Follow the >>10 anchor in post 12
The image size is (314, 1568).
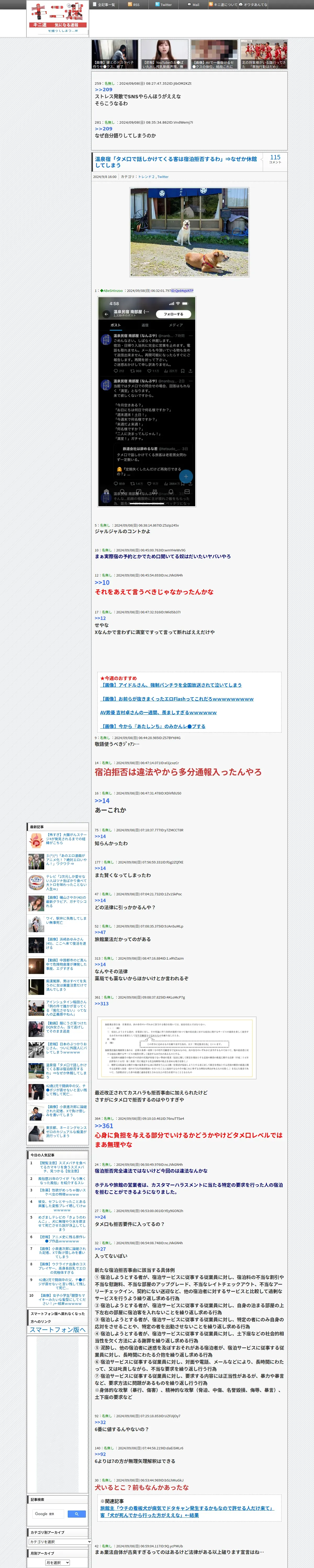(102, 583)
